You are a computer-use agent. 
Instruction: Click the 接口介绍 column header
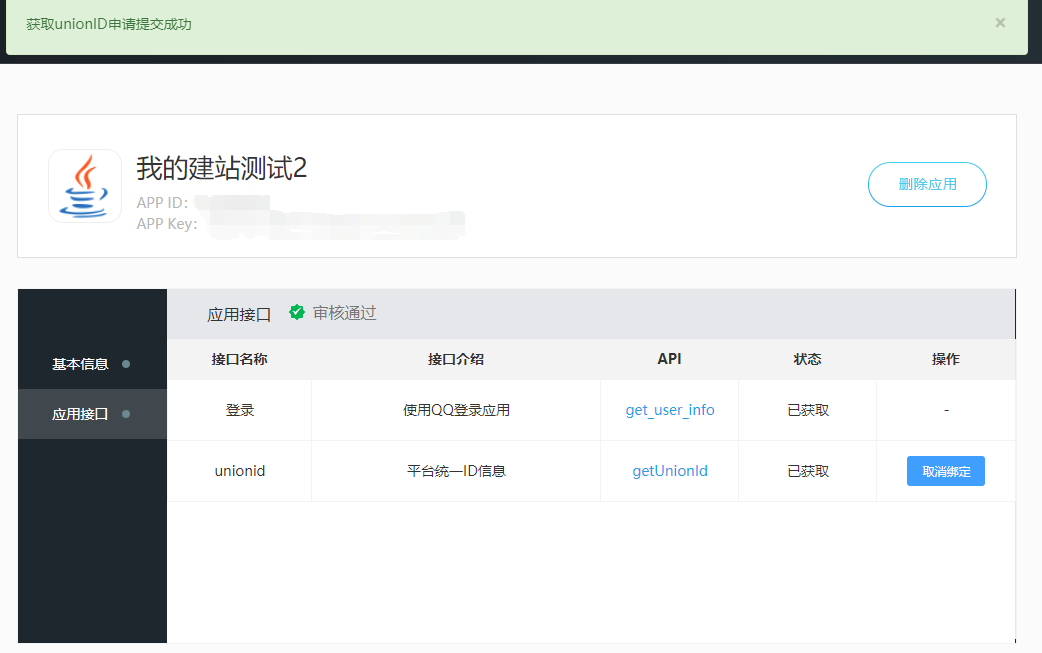(x=456, y=359)
